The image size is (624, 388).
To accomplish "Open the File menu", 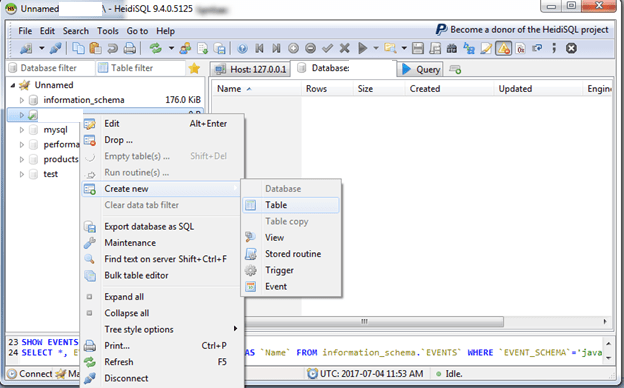I will (25, 31).
